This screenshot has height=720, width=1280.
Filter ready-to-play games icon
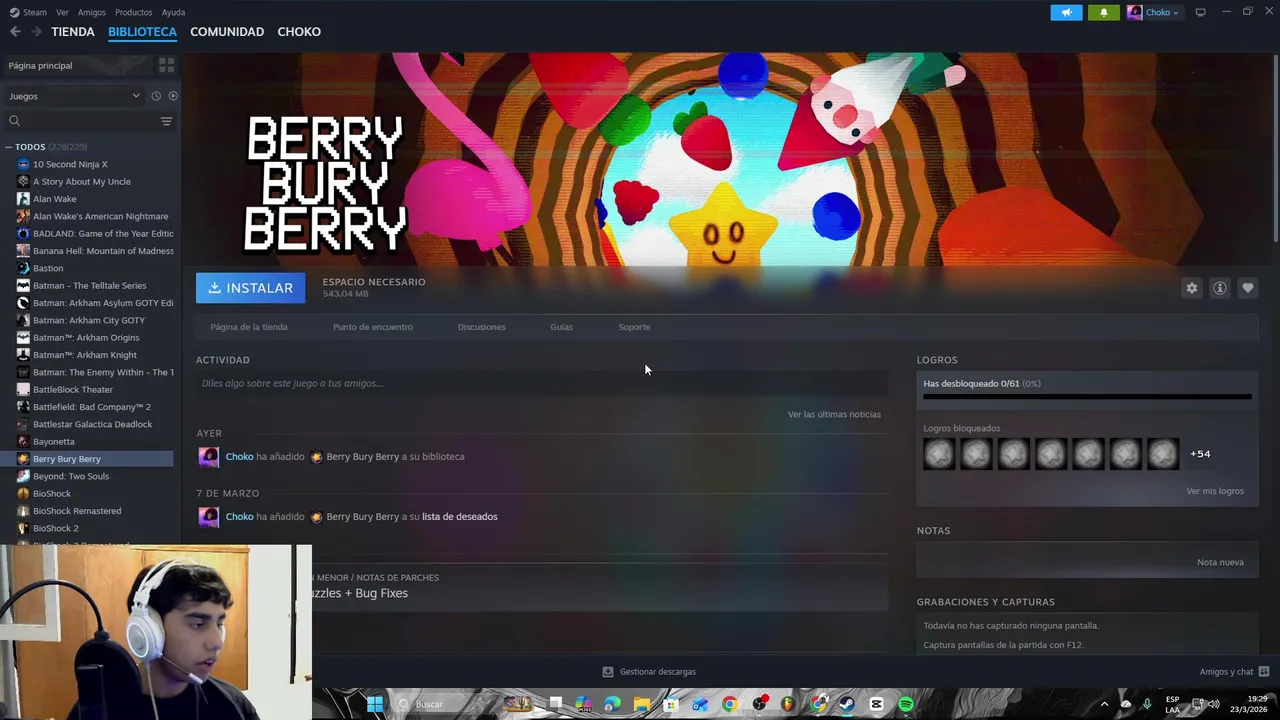coord(173,96)
